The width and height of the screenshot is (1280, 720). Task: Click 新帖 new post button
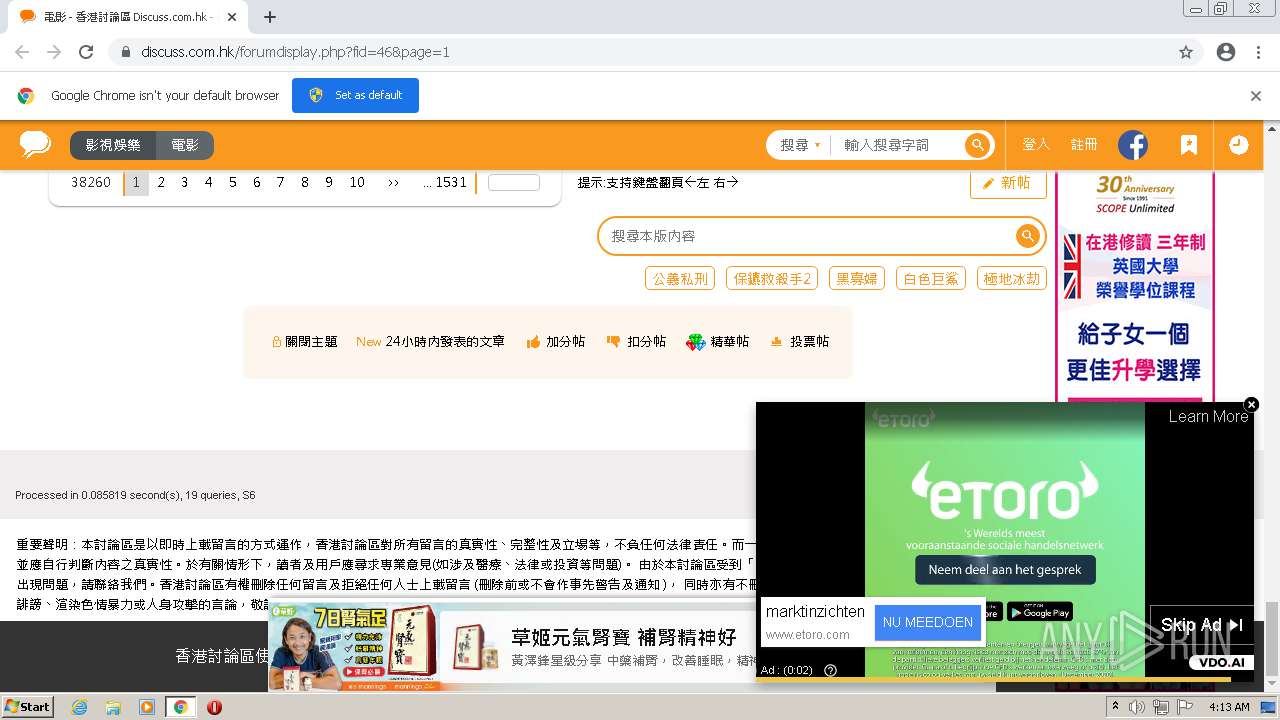coord(1008,183)
